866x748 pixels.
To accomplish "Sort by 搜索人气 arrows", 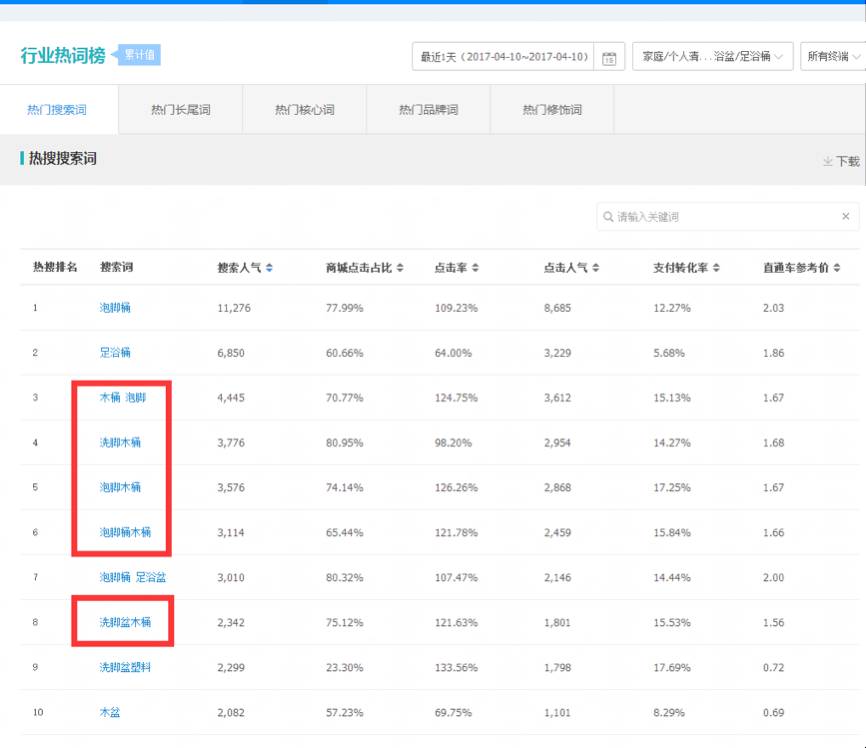I will [x=269, y=268].
